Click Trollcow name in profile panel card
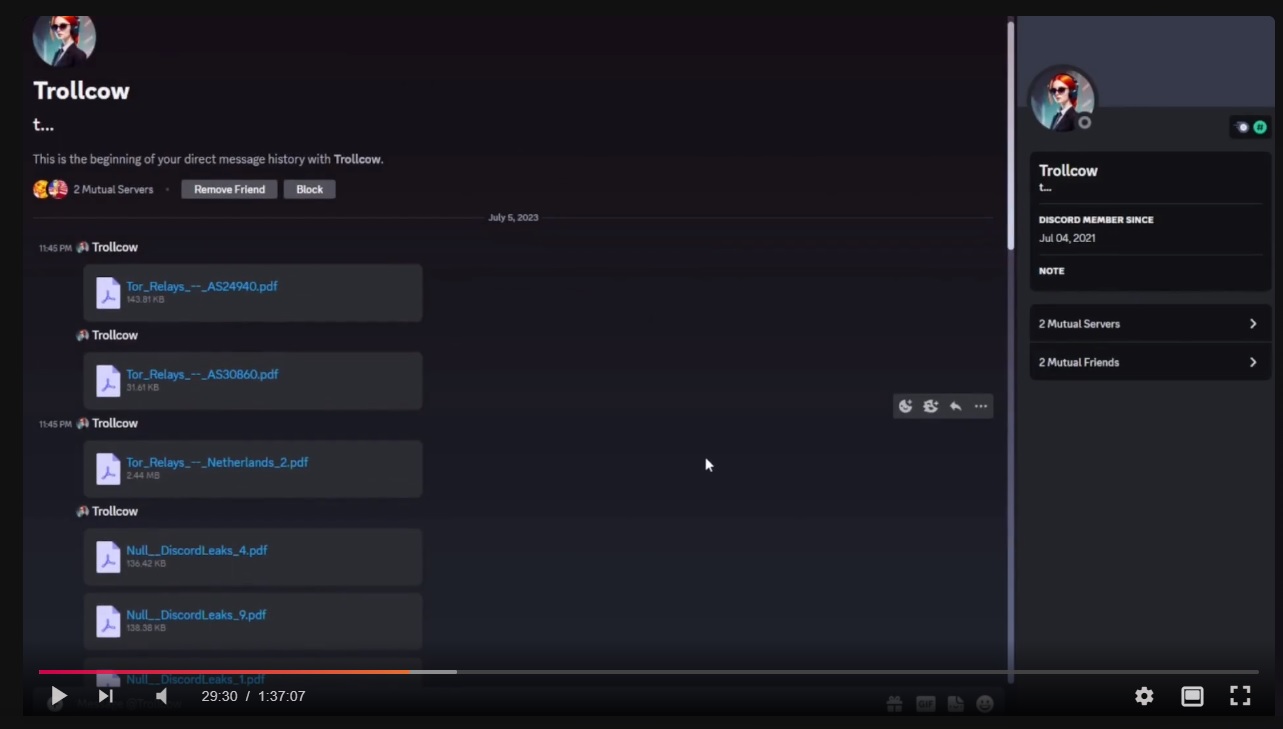Viewport: 1283px width, 729px height. pyautogui.click(x=1068, y=171)
